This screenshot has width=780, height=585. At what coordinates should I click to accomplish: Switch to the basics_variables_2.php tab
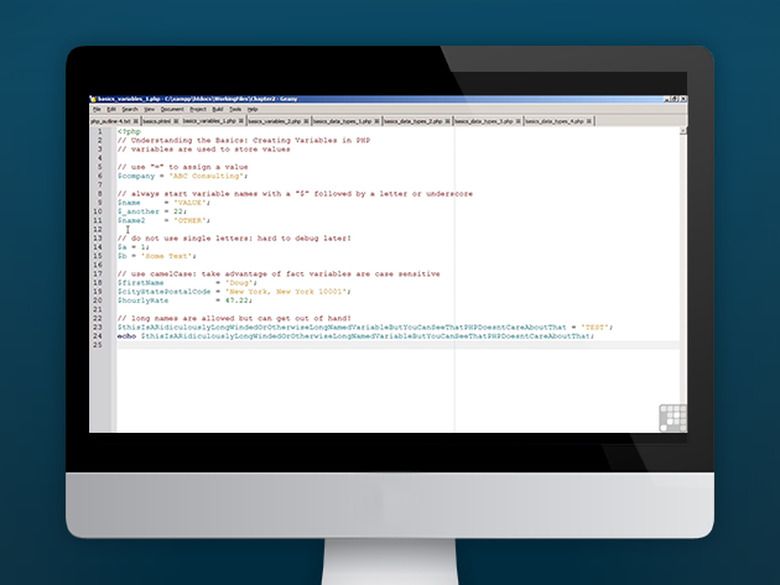coord(273,120)
